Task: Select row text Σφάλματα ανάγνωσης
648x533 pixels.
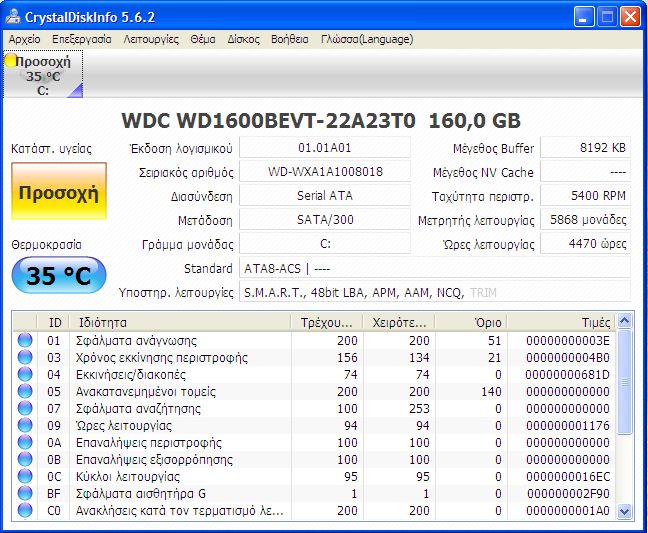Action: (x=136, y=341)
